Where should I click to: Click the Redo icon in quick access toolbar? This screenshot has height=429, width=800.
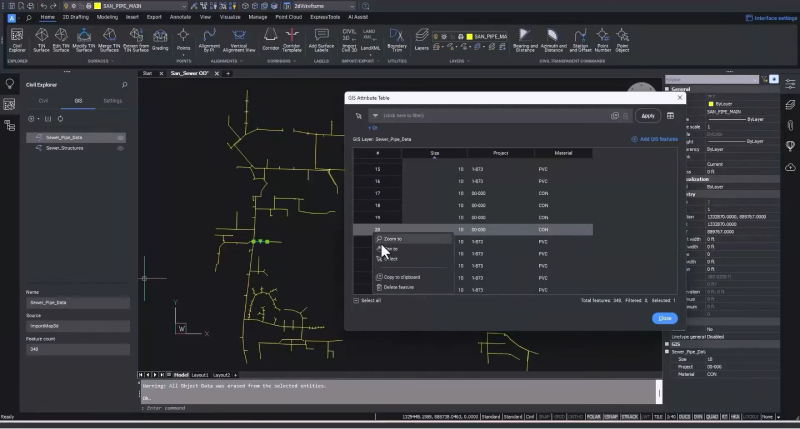(54, 6)
